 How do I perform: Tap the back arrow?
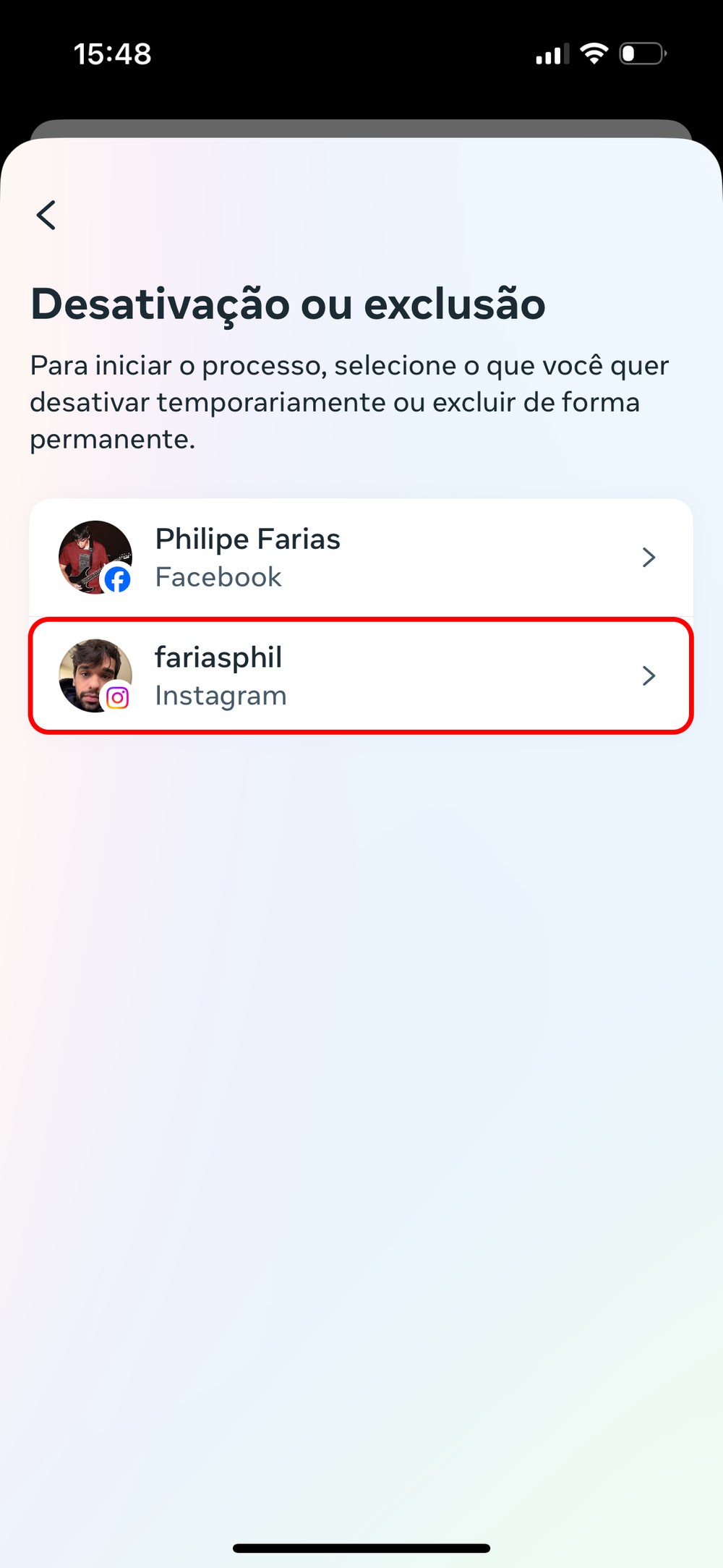pyautogui.click(x=46, y=215)
